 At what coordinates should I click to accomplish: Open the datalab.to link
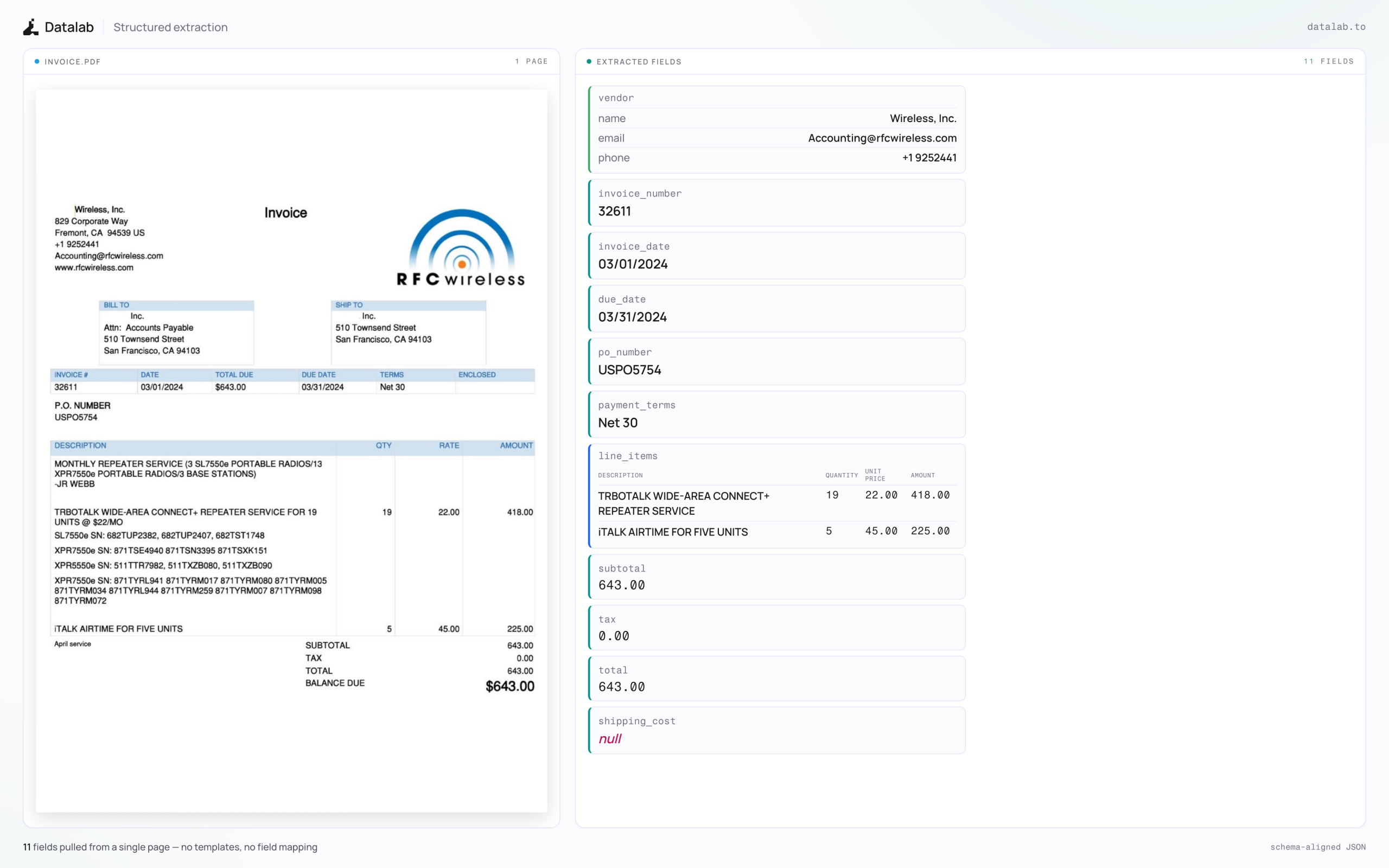tap(1336, 27)
